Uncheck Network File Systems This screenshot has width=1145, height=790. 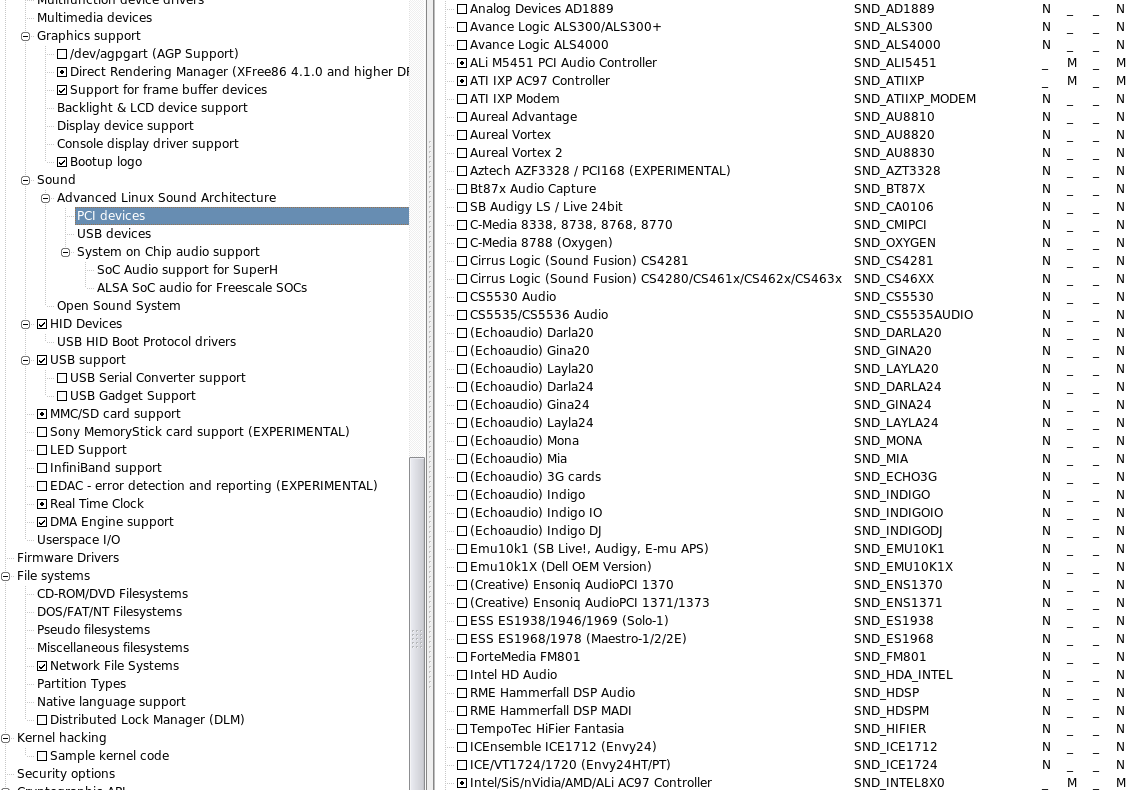pos(42,666)
